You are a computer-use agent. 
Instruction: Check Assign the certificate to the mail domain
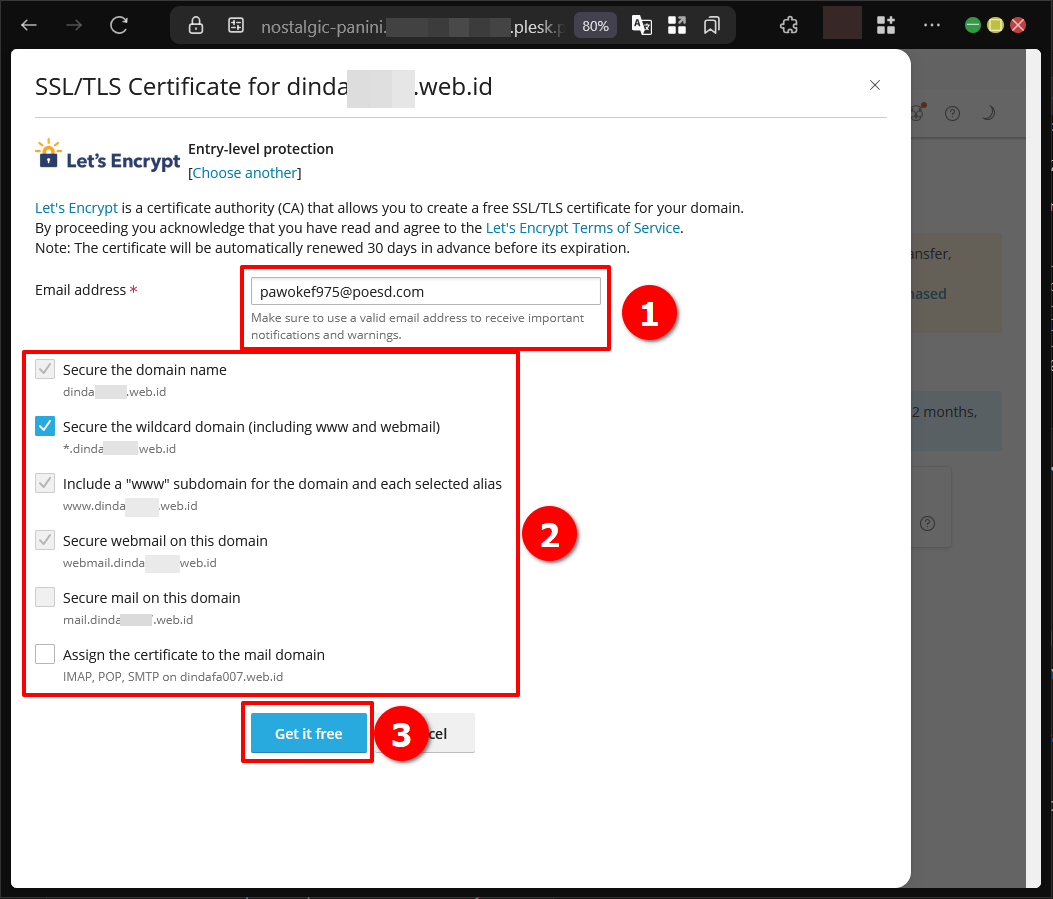[45, 654]
